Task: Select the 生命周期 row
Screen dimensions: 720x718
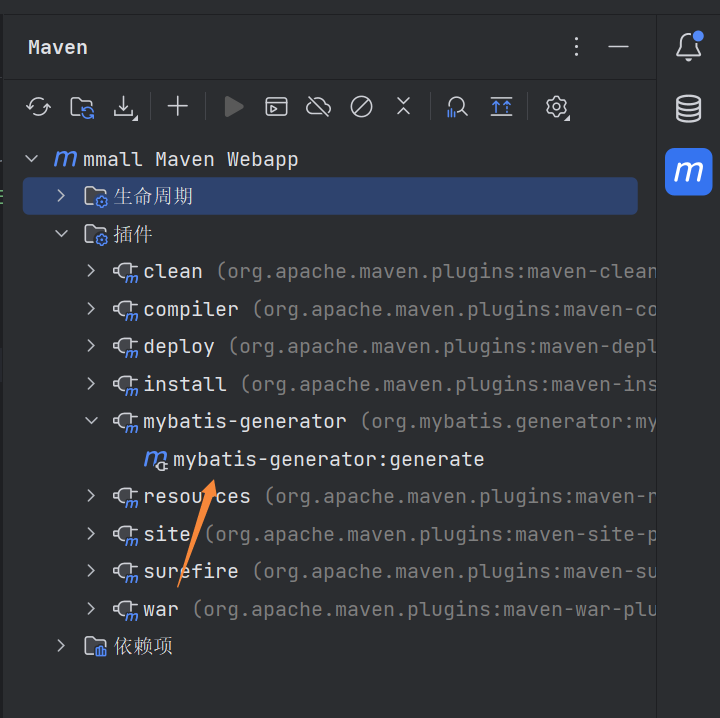Action: pyautogui.click(x=330, y=196)
